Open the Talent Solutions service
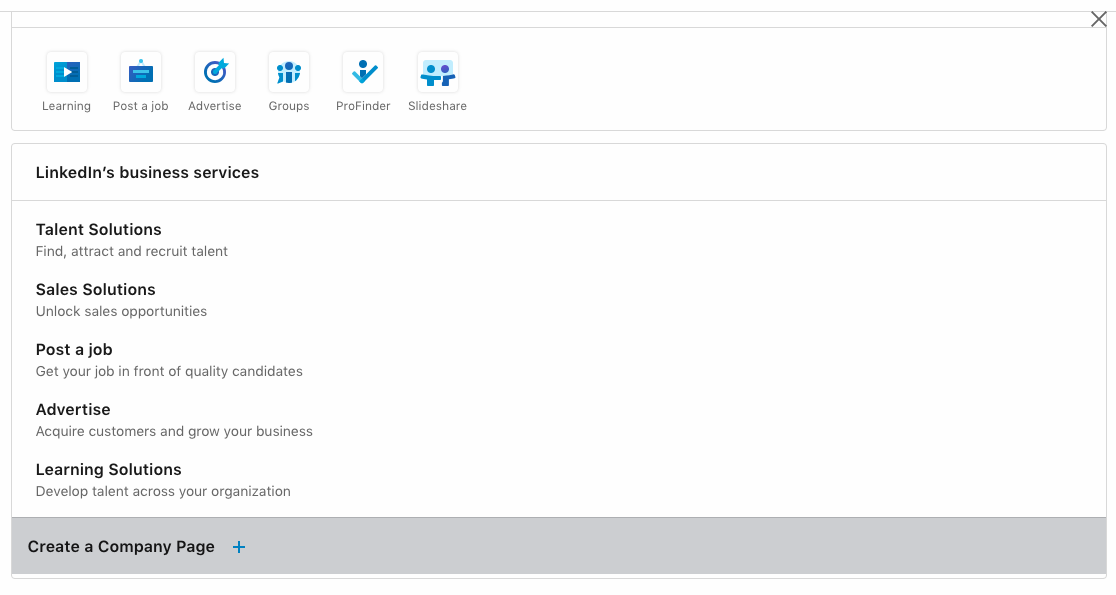Viewport: 1116px width, 595px height. (98, 229)
